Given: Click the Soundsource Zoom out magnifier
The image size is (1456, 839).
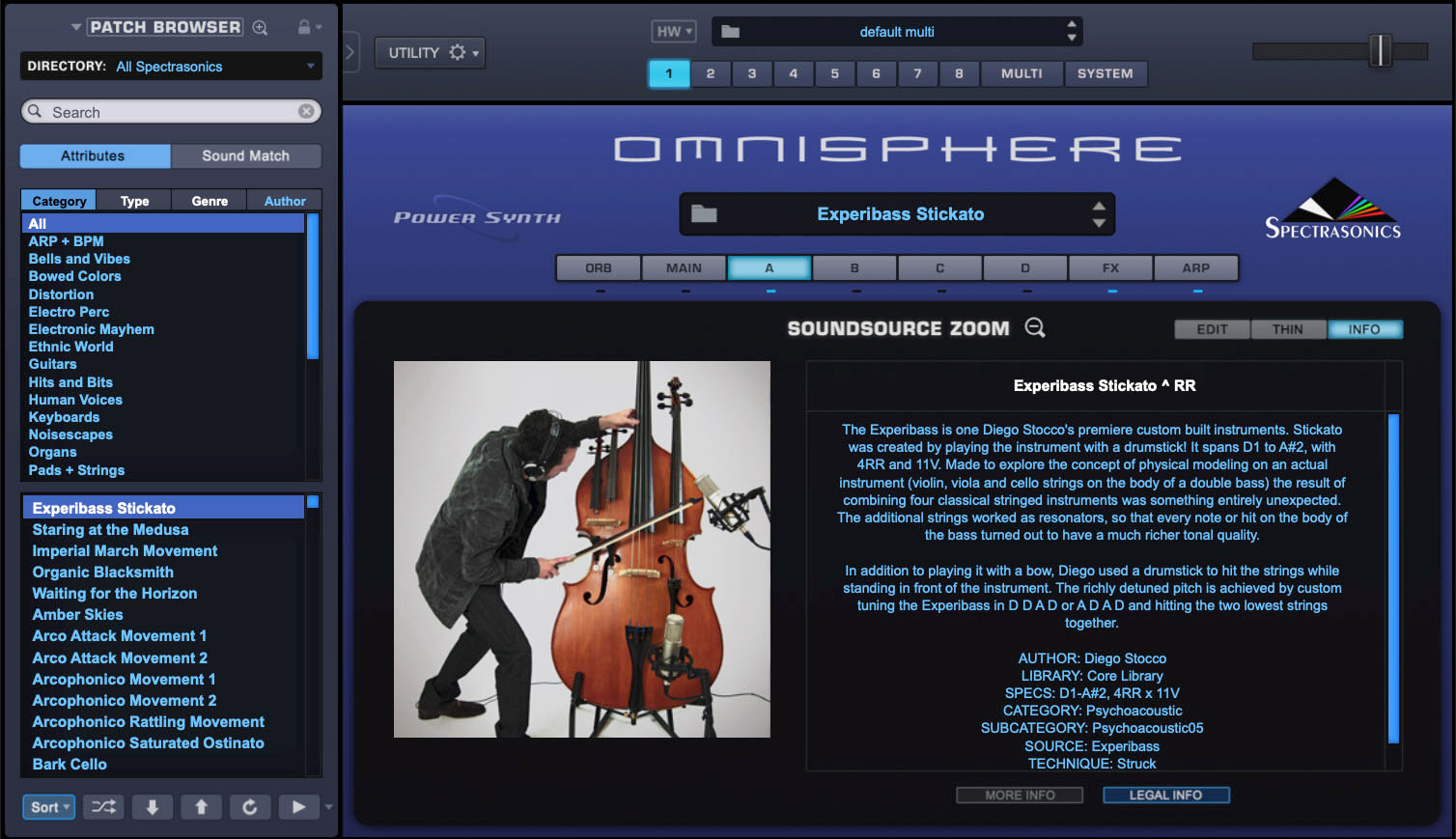Looking at the screenshot, I should pos(1035,328).
